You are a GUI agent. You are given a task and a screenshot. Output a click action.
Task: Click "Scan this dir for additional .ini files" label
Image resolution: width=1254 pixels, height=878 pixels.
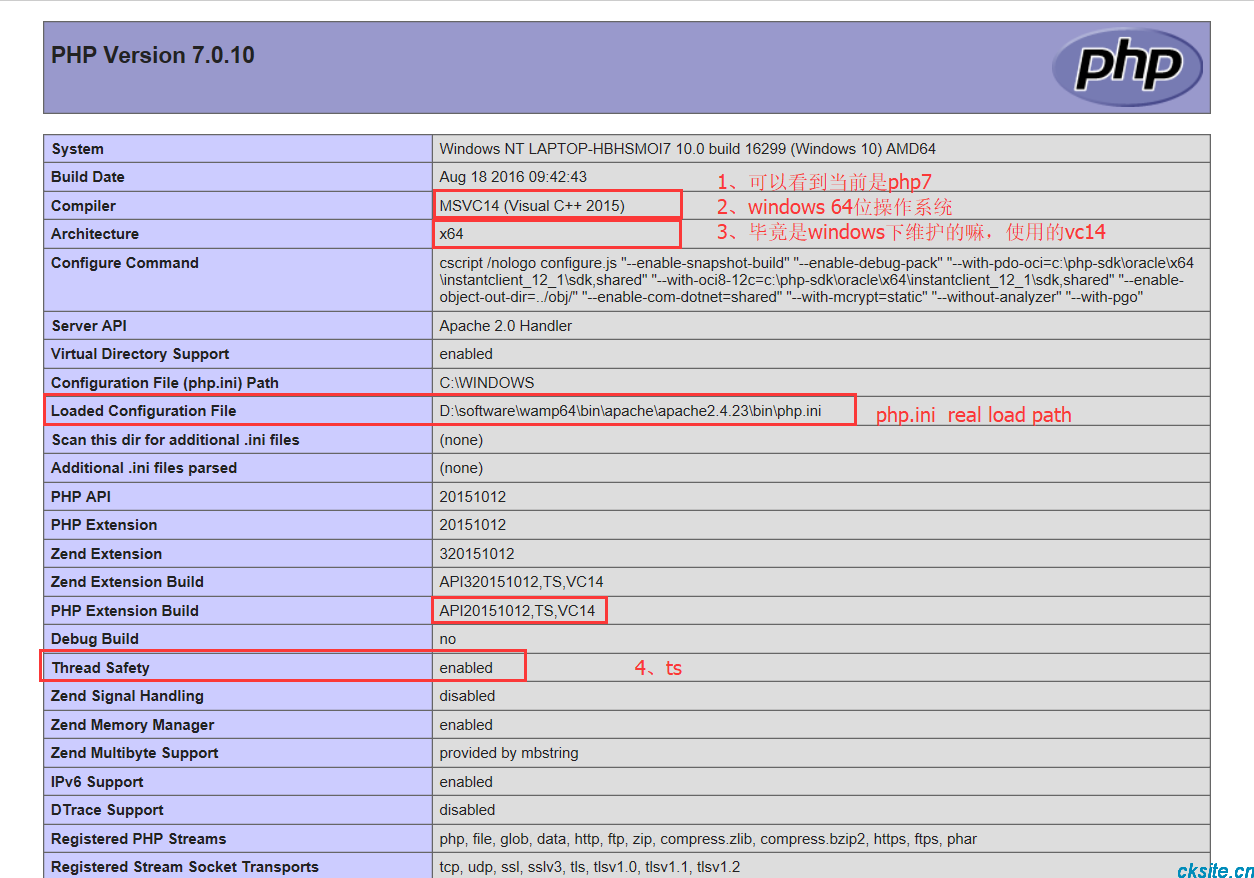pyautogui.click(x=176, y=440)
